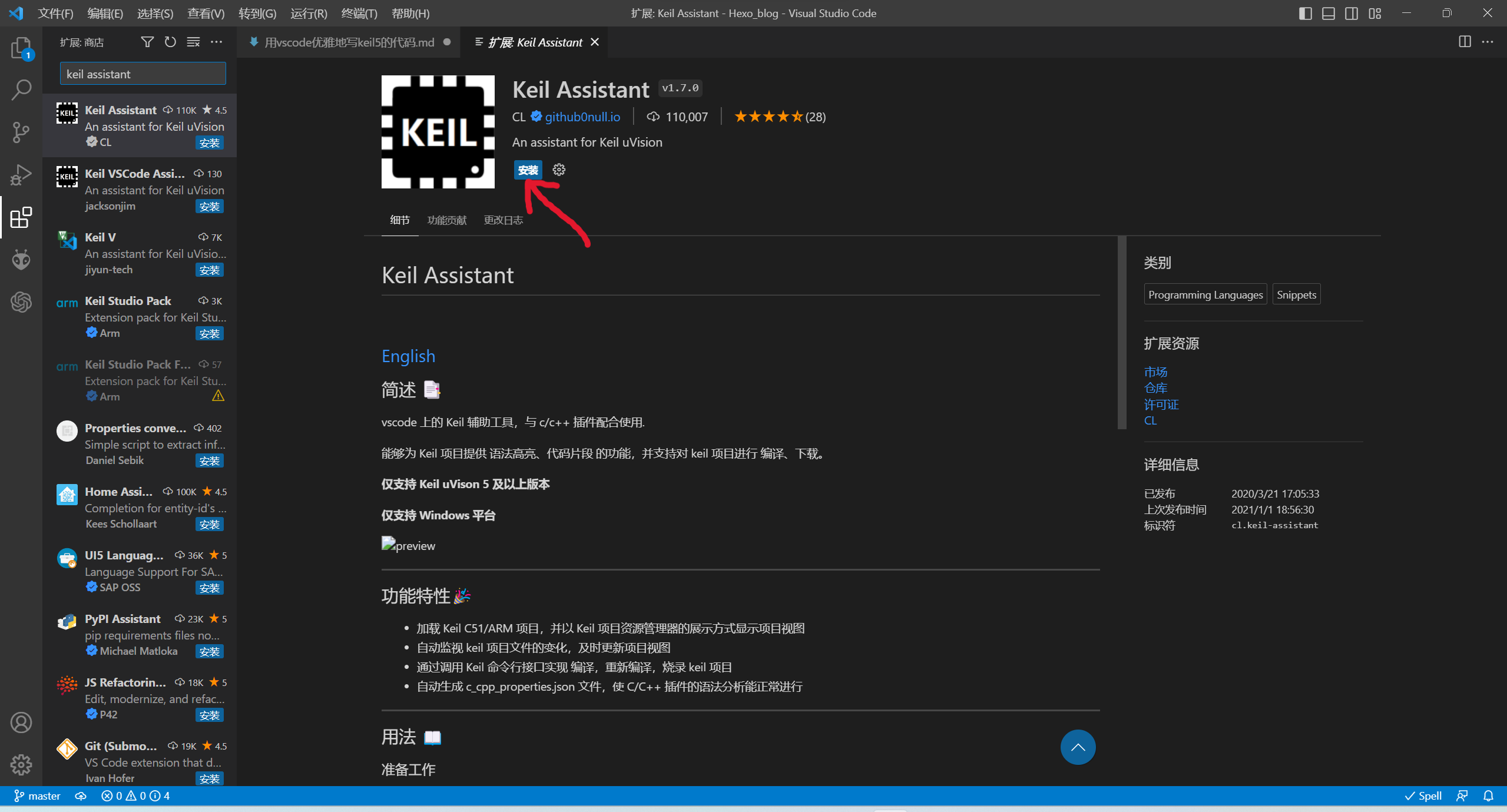Open the Accounts icon in activity bar

click(x=21, y=722)
